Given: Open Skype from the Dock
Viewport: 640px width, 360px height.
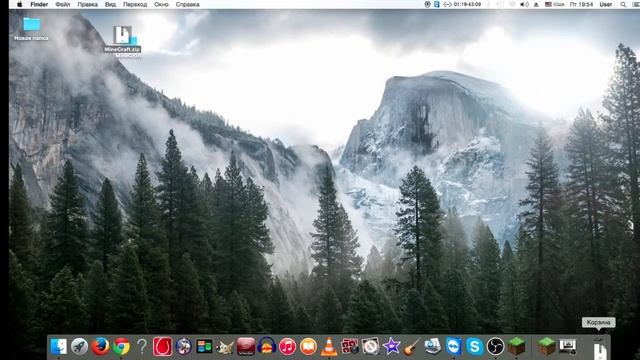Looking at the screenshot, I should (474, 347).
